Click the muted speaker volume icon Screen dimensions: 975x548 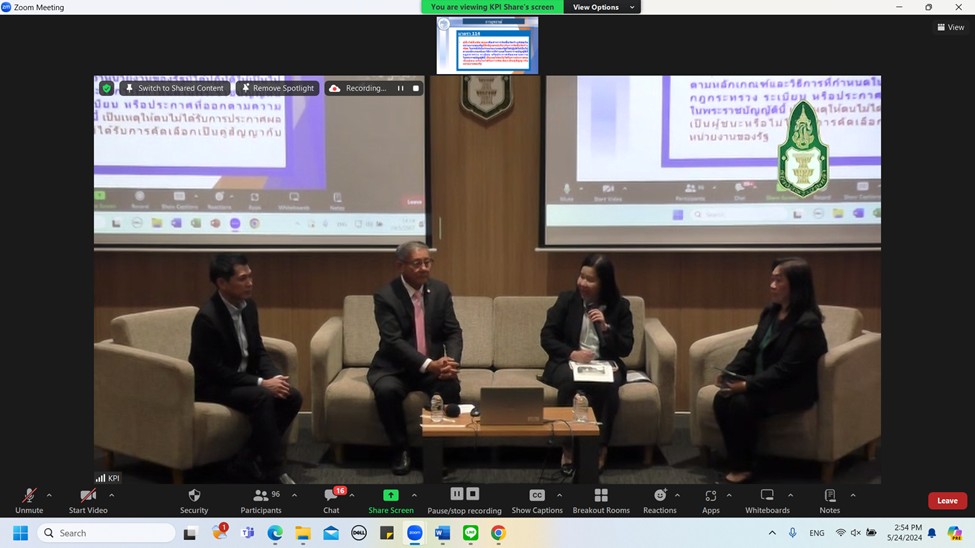coord(856,533)
